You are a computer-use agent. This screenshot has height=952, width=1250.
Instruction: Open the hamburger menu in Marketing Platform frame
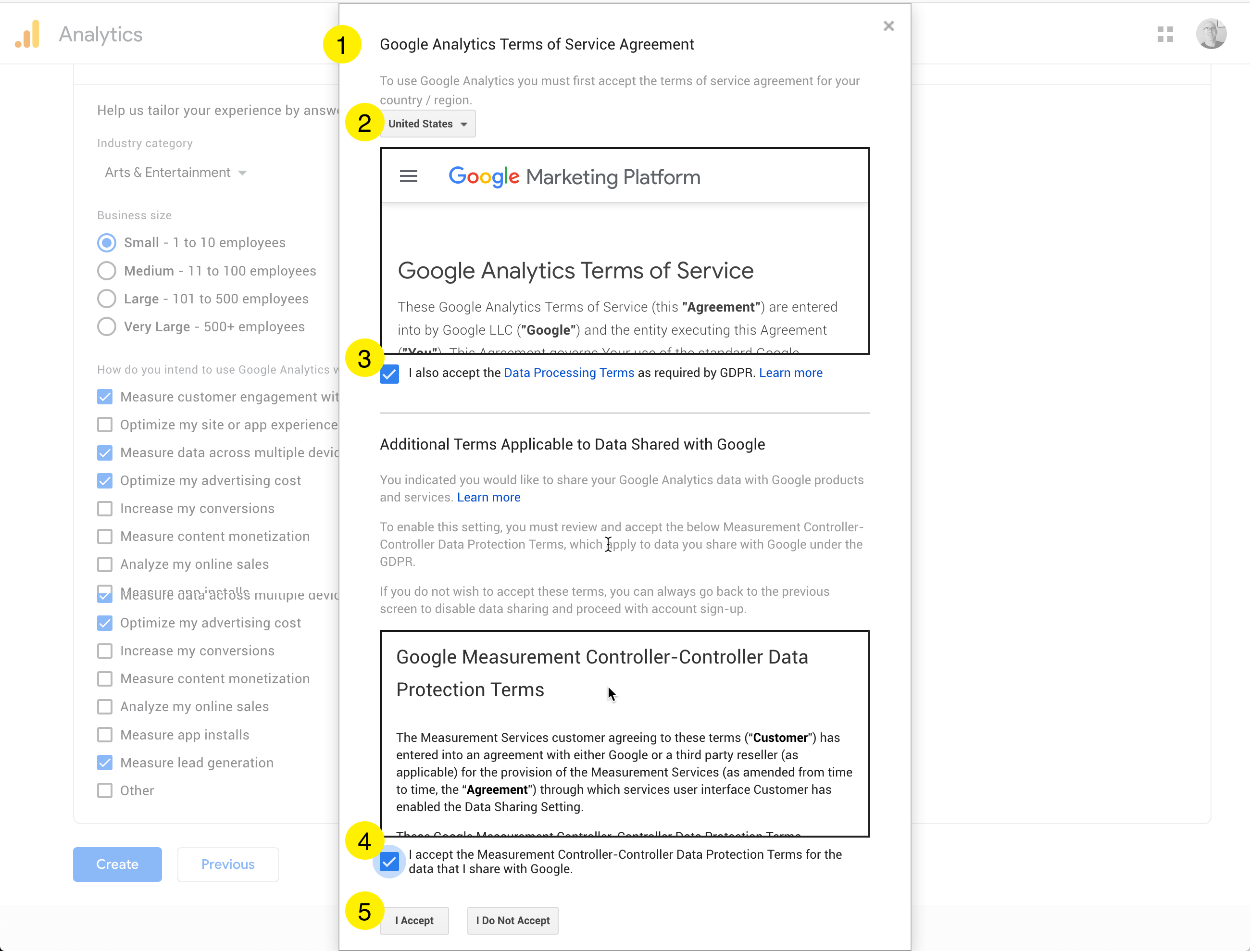(x=409, y=177)
